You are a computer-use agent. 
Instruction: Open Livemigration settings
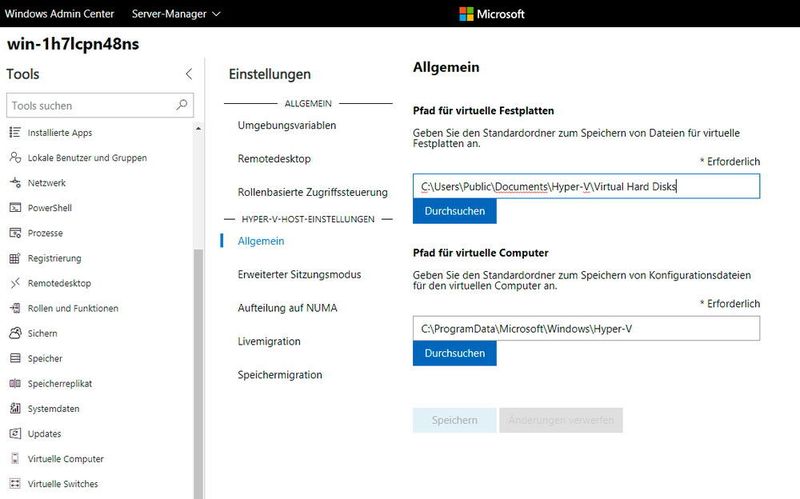click(269, 341)
